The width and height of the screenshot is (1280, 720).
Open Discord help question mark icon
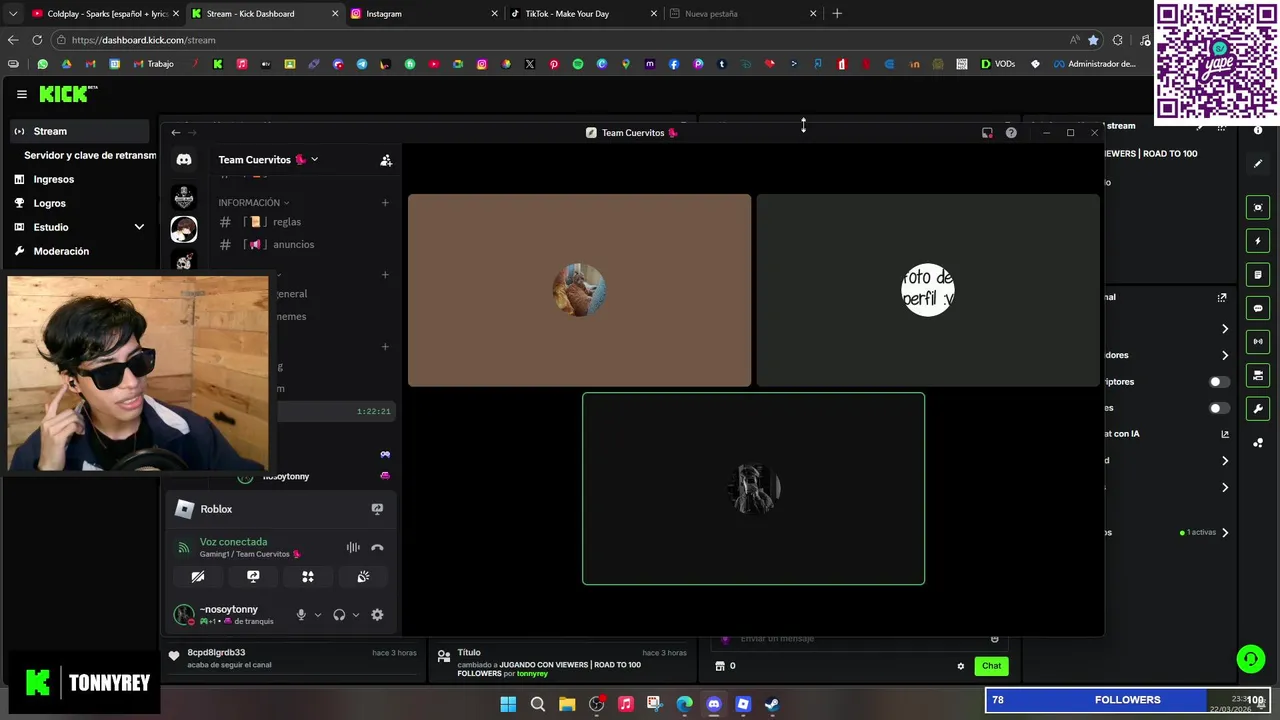(1011, 133)
